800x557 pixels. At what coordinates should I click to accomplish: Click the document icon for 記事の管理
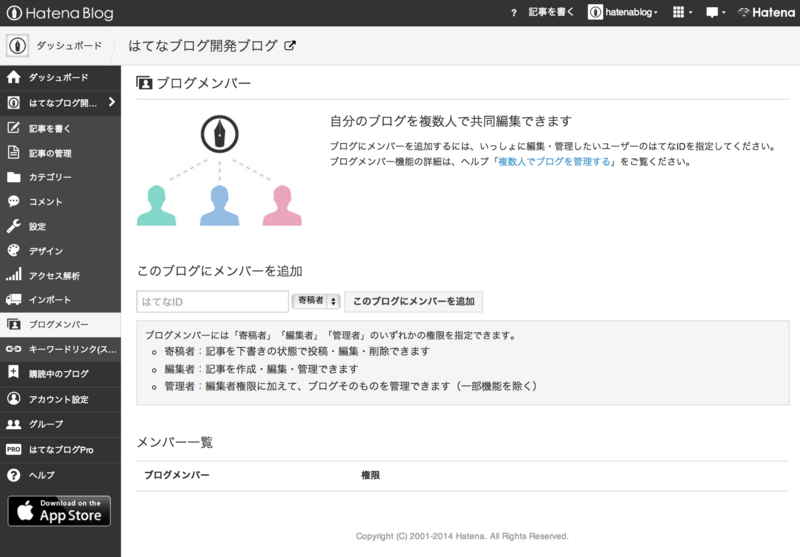click(x=14, y=152)
